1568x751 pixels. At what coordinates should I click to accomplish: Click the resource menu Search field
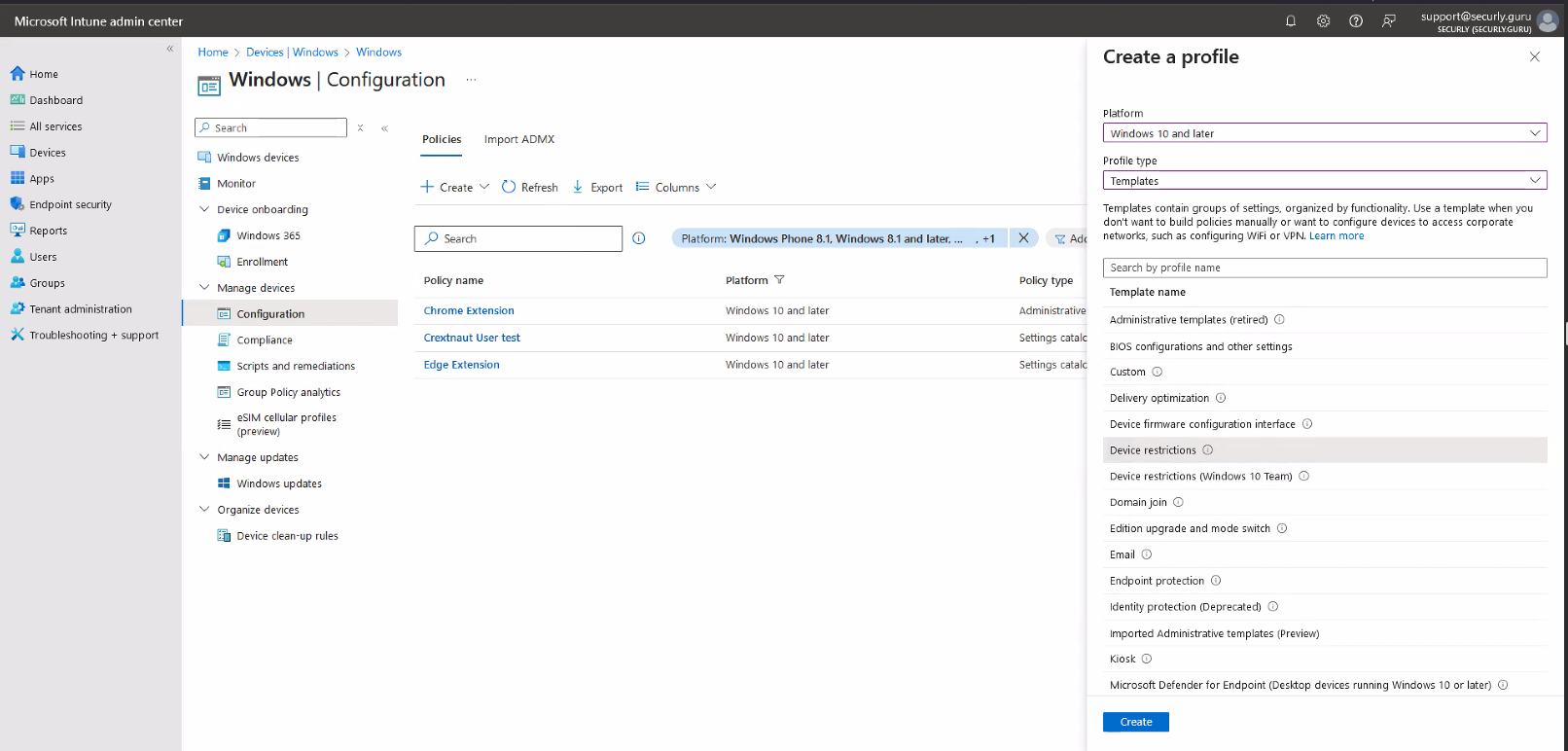tap(270, 127)
